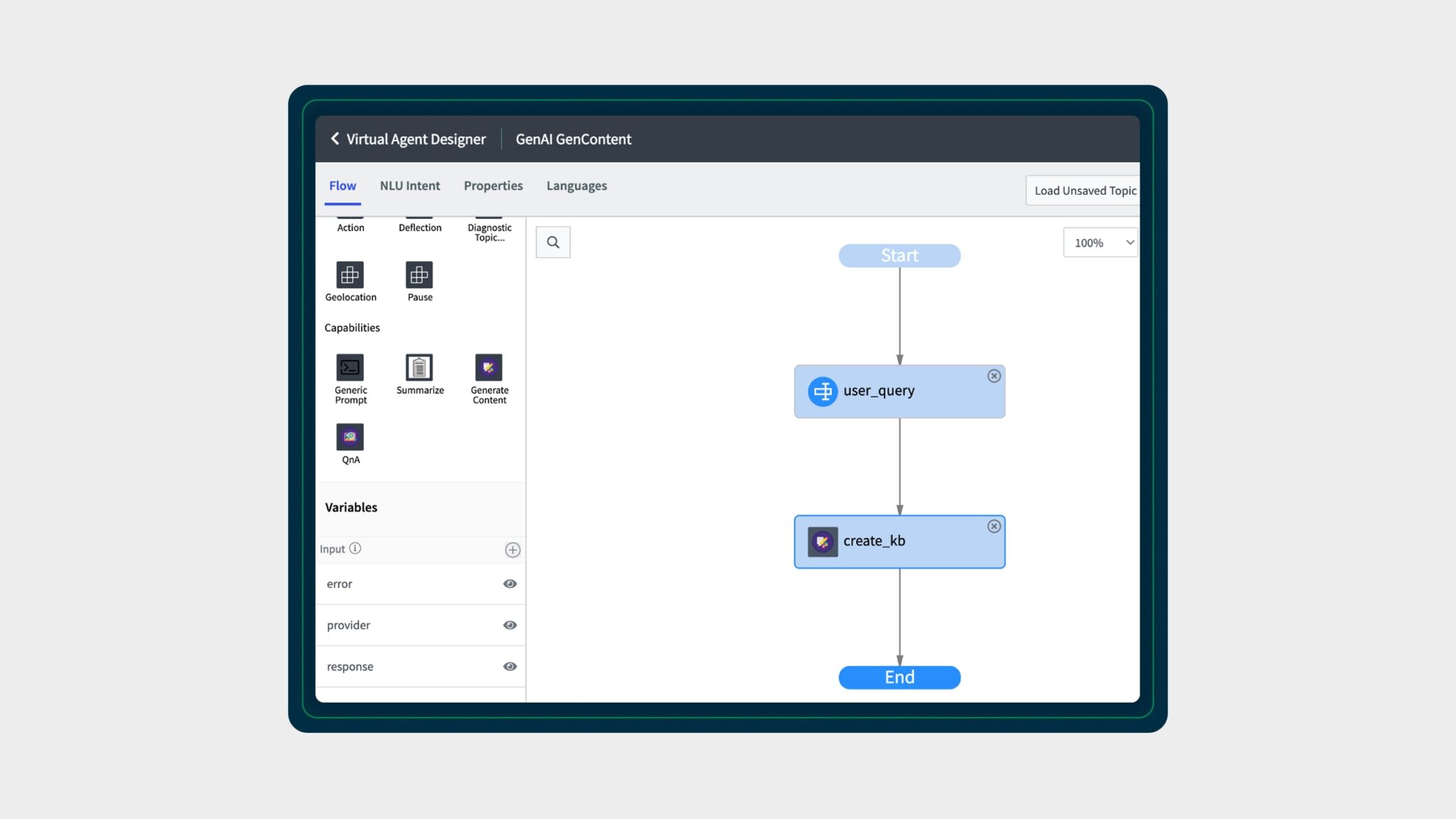
Task: Add a new Input variable
Action: coord(513,549)
